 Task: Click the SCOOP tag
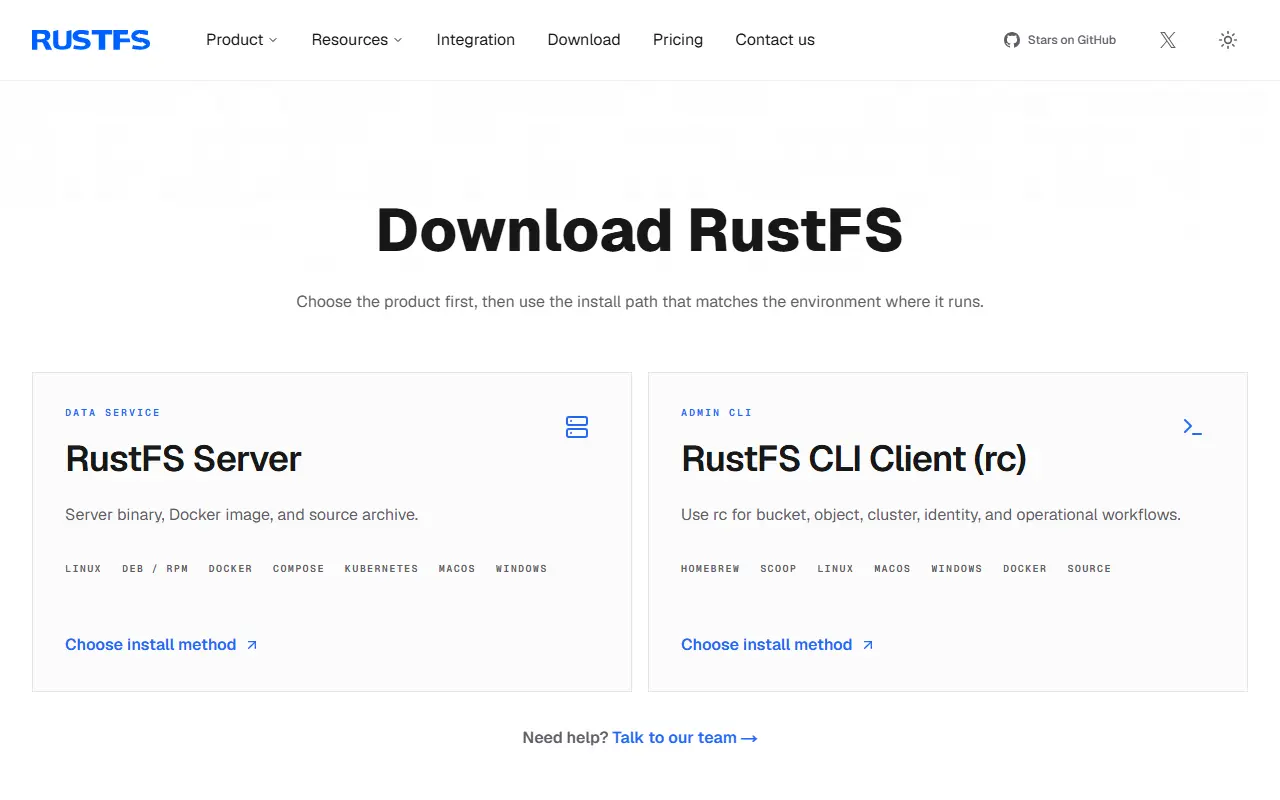[779, 569]
